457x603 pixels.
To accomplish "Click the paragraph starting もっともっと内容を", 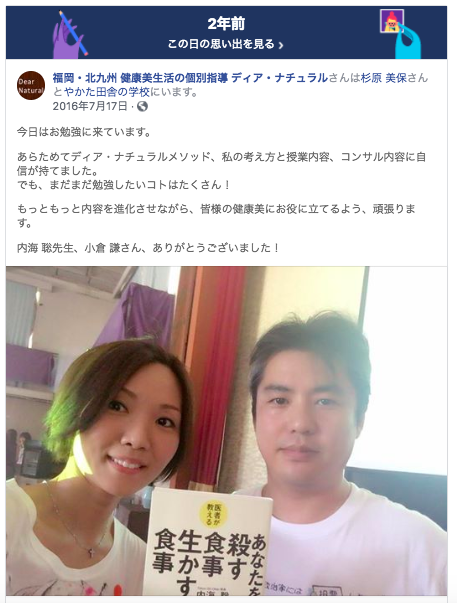I will coord(216,216).
